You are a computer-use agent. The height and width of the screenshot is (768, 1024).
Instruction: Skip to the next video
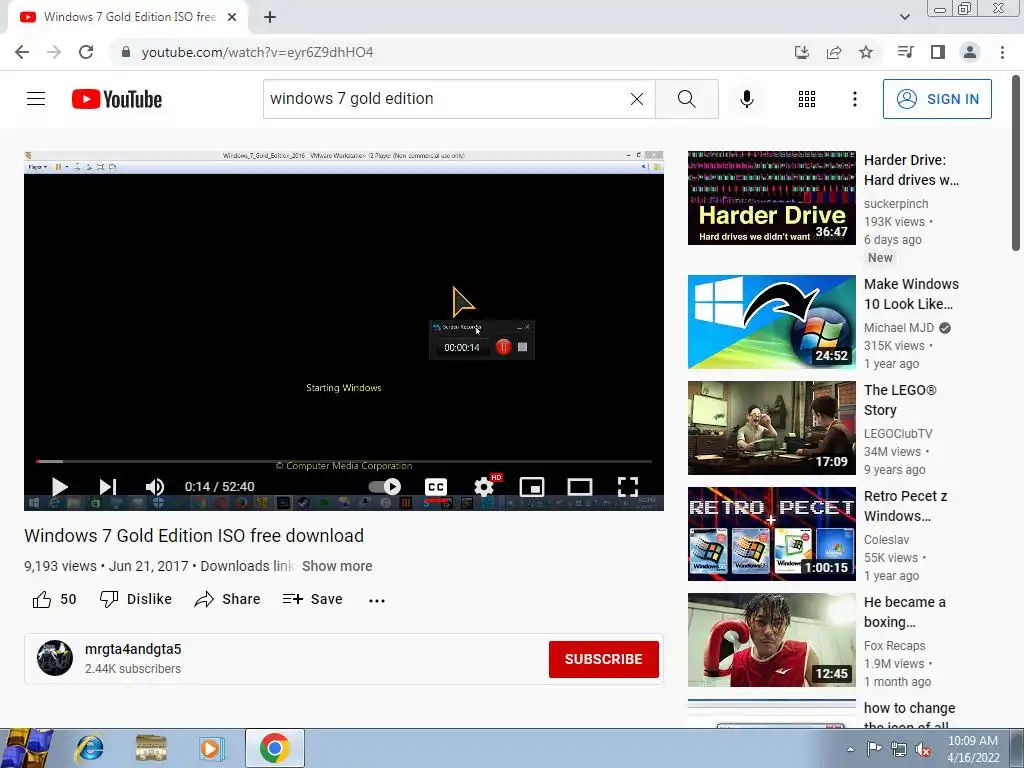[x=108, y=487]
